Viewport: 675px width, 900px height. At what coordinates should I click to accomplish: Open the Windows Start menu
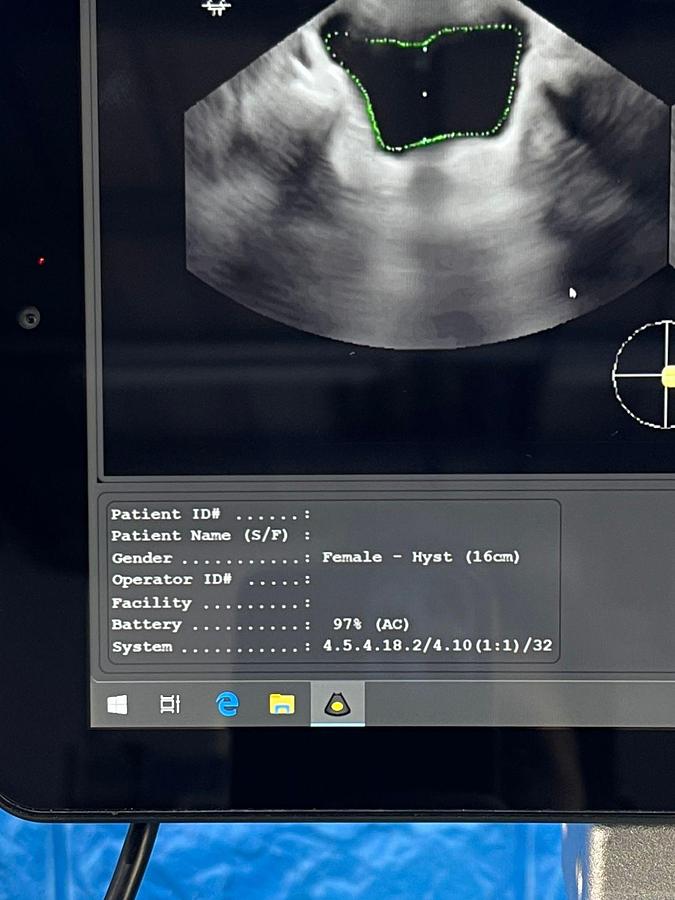click(118, 704)
